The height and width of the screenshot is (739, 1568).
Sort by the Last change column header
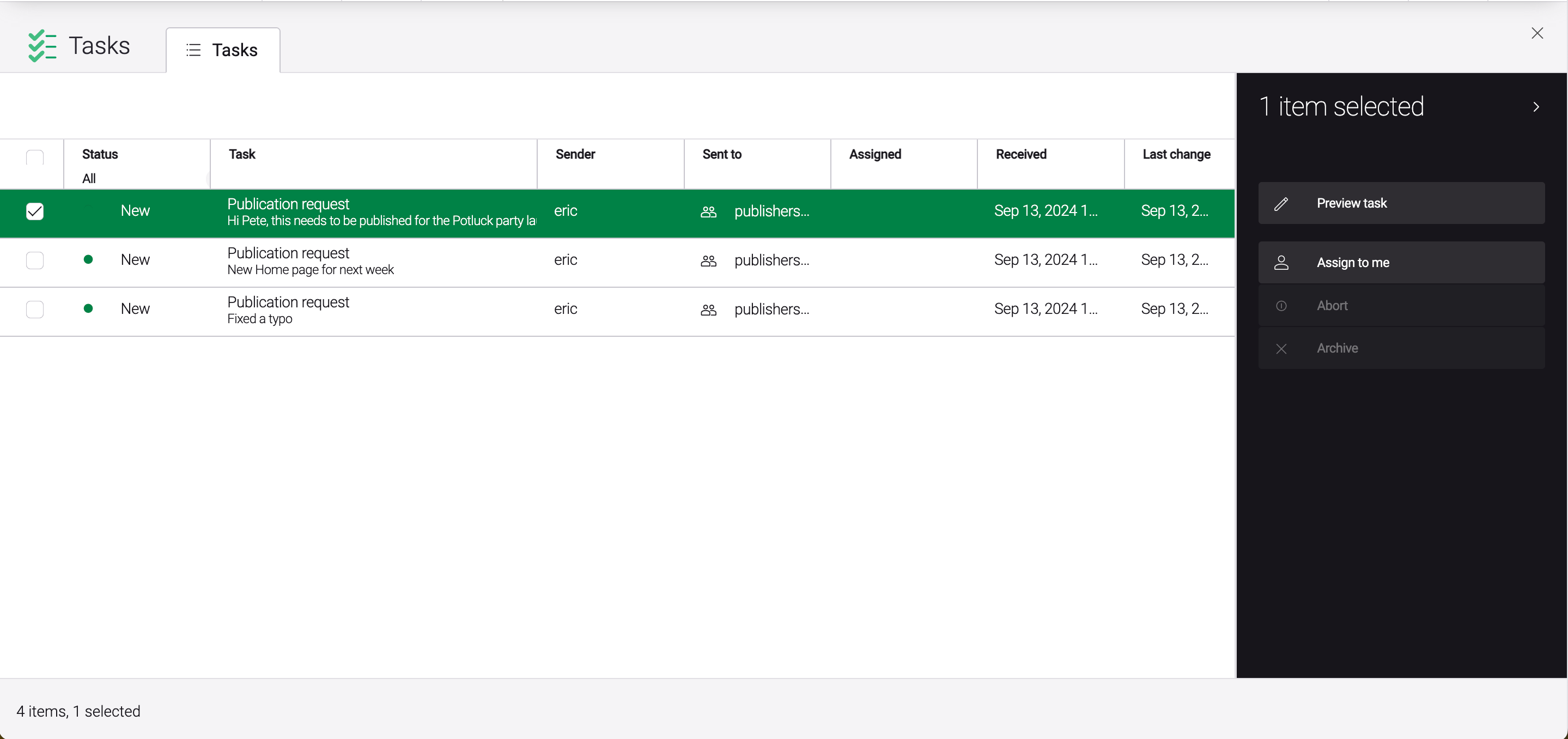1176,155
